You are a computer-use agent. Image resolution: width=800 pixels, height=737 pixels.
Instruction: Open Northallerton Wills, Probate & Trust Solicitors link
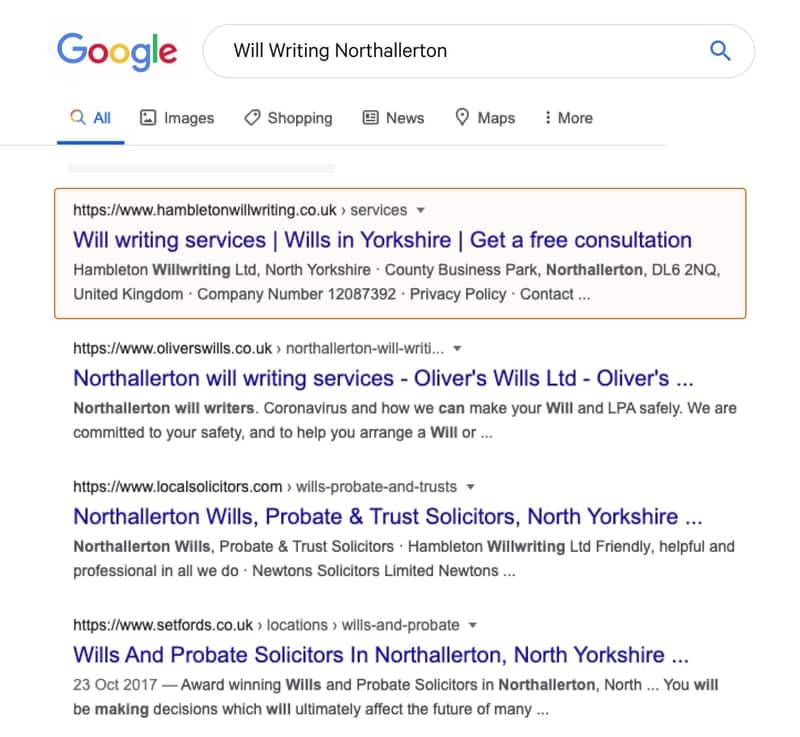click(388, 516)
